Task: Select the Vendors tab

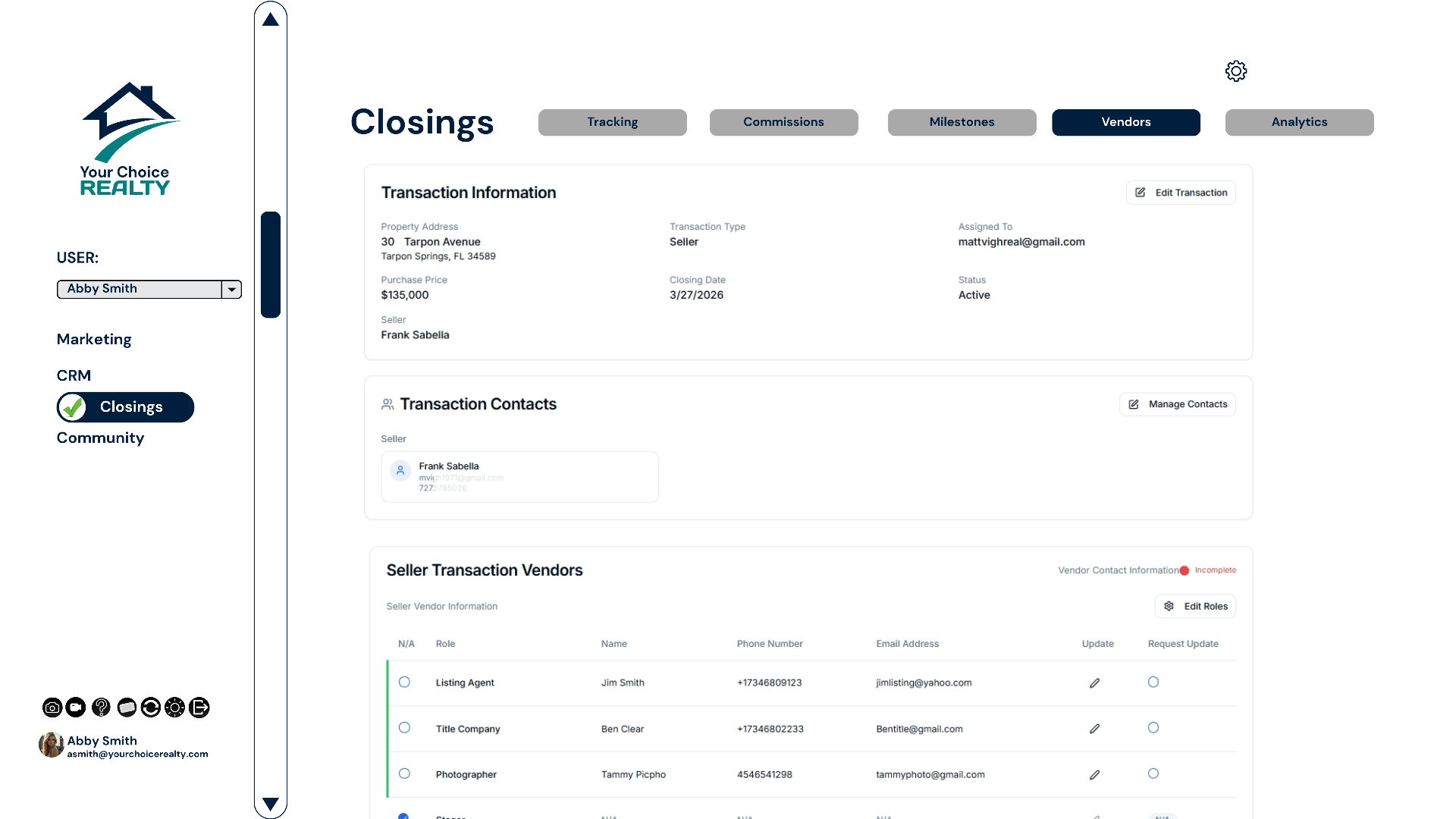Action: click(x=1126, y=122)
